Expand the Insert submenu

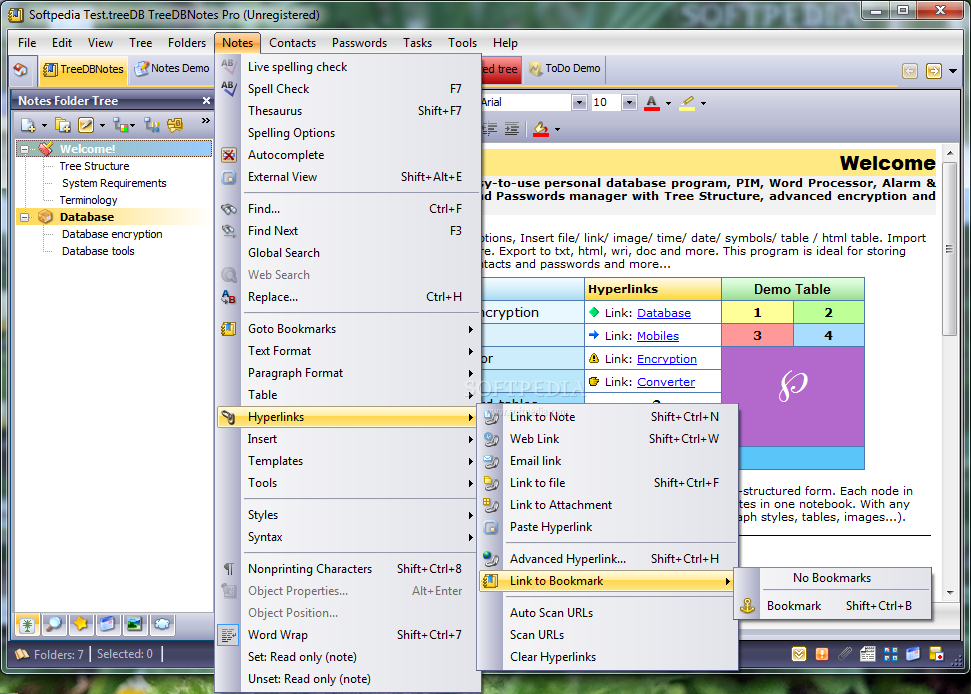point(349,439)
